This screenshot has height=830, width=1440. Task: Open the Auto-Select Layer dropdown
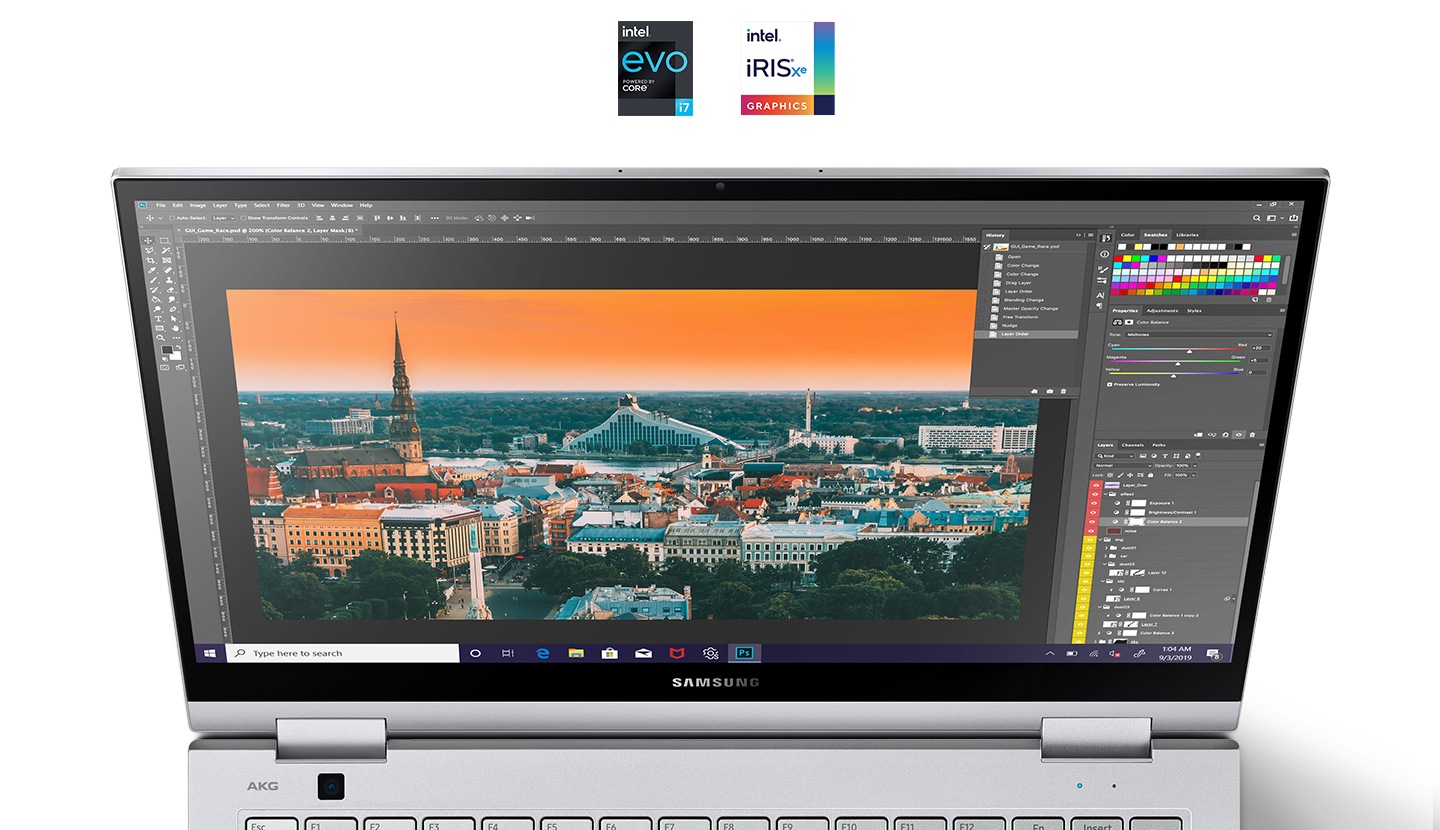(223, 218)
